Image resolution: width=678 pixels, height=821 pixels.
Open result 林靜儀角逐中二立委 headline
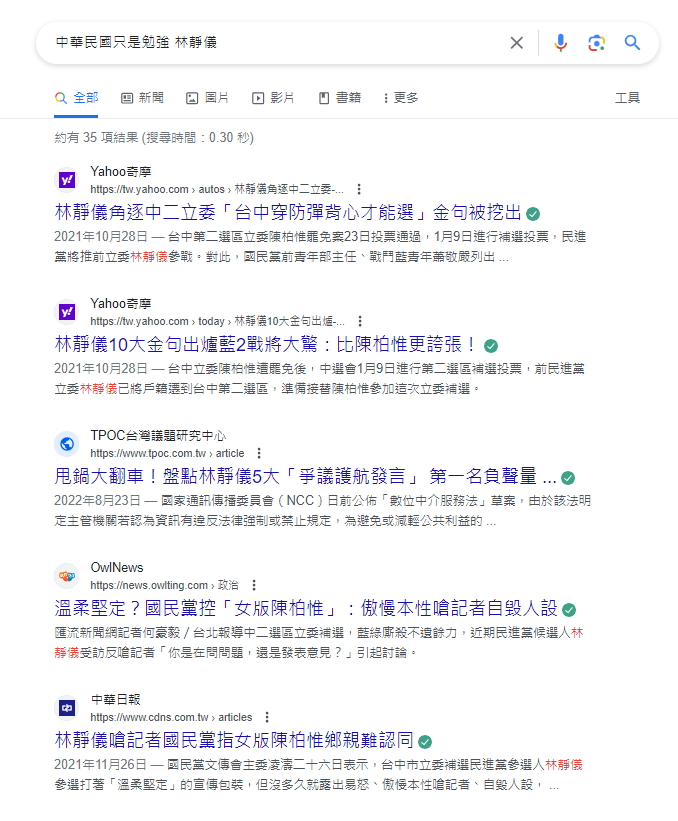tap(288, 213)
